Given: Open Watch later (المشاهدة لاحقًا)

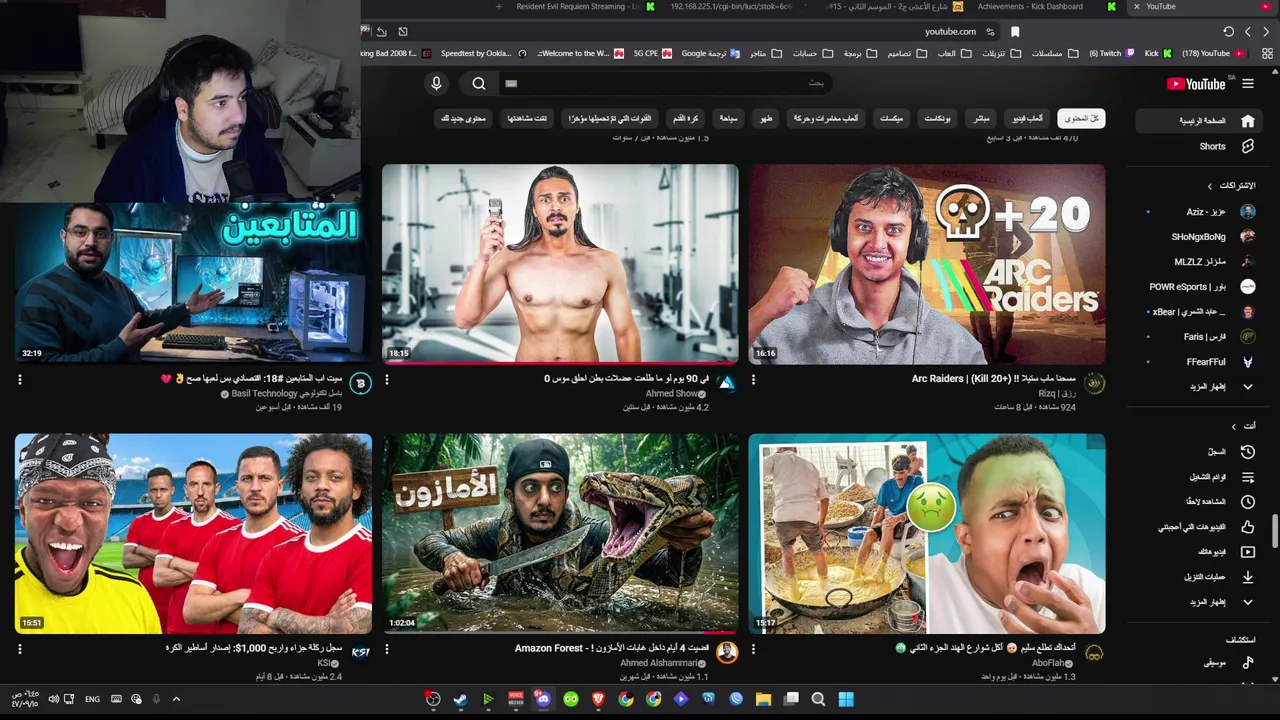Looking at the screenshot, I should point(1200,502).
